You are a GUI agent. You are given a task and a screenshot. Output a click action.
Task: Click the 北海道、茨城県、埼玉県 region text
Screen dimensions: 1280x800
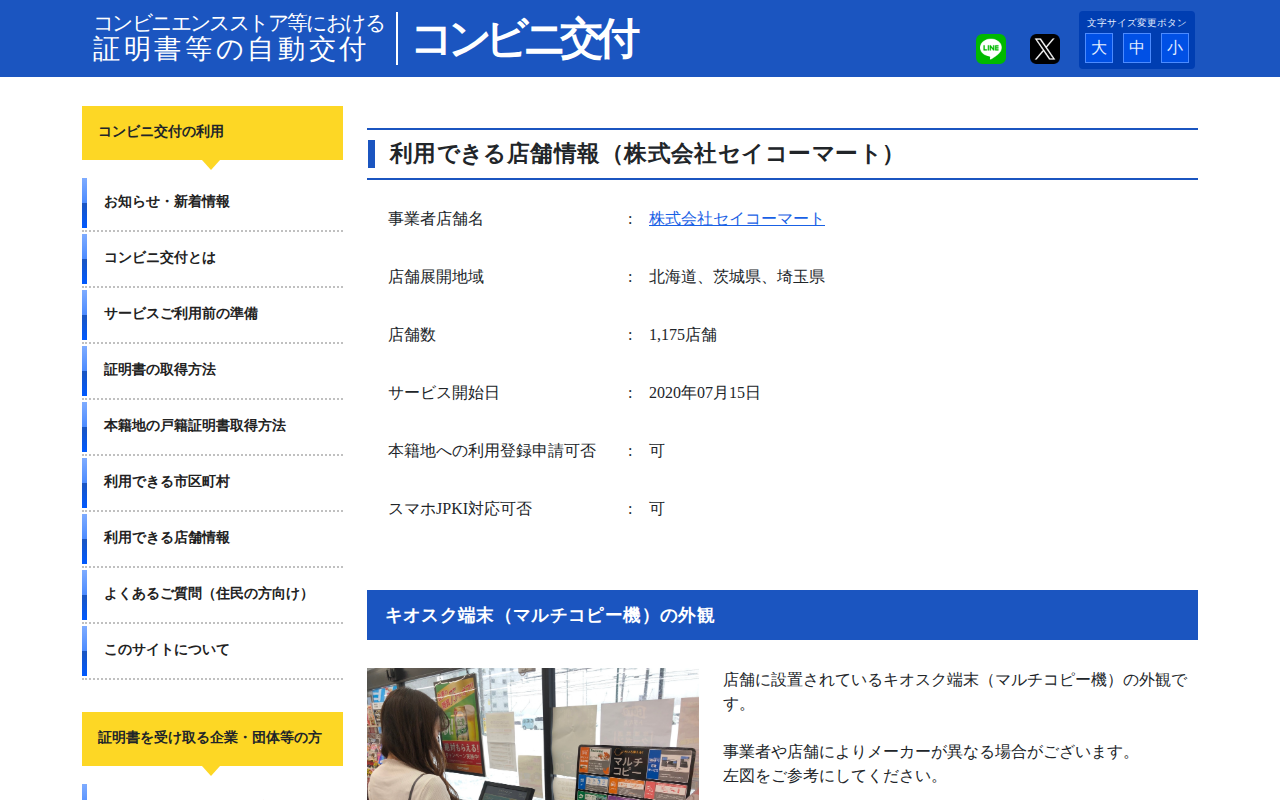click(737, 277)
